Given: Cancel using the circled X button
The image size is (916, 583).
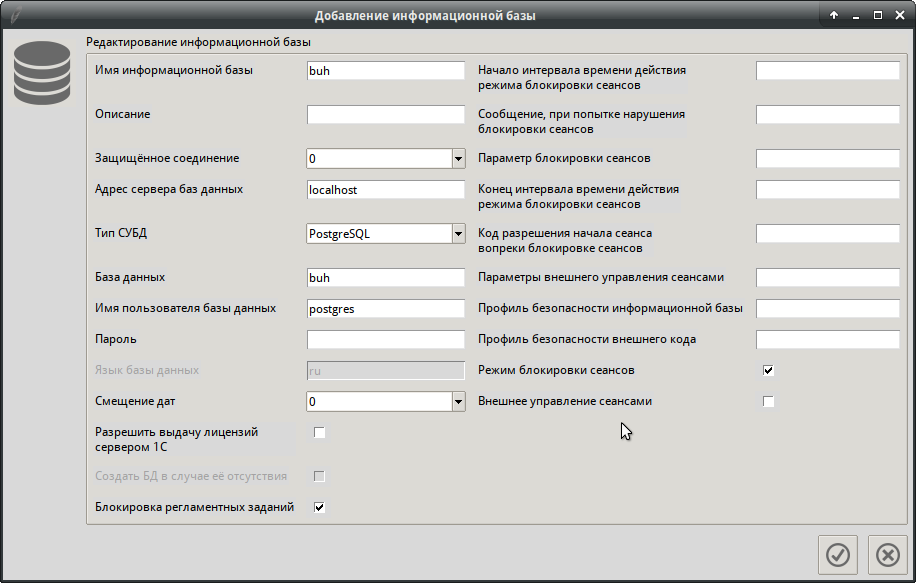Looking at the screenshot, I should point(886,554).
